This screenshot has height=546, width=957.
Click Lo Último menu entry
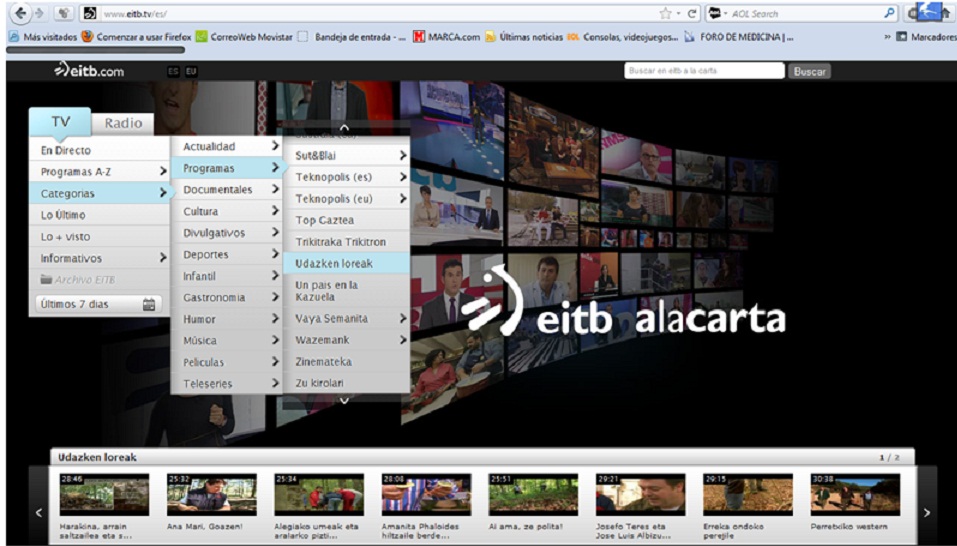pyautogui.click(x=99, y=215)
